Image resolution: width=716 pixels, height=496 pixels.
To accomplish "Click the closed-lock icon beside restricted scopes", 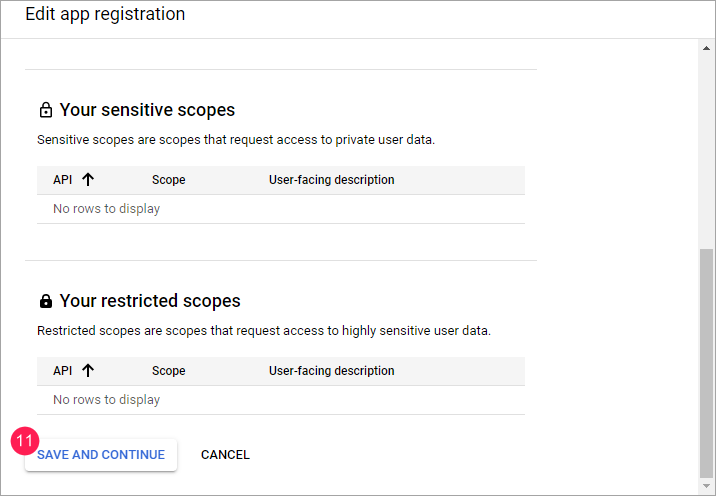I will 45,301.
